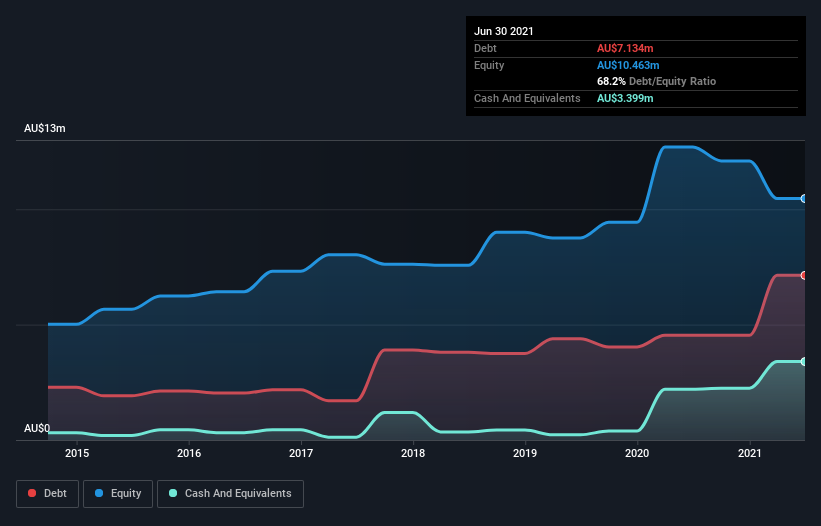Click the blue Equity legend dot
821x526 pixels.
(x=99, y=493)
